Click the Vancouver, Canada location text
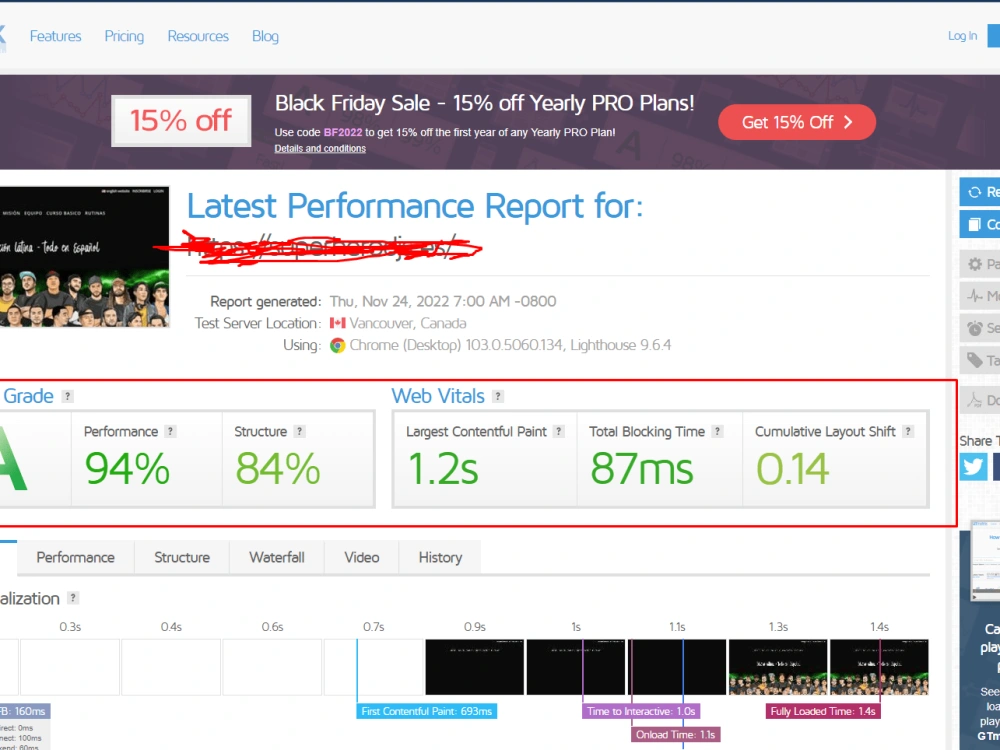This screenshot has width=1000, height=750. pos(408,323)
